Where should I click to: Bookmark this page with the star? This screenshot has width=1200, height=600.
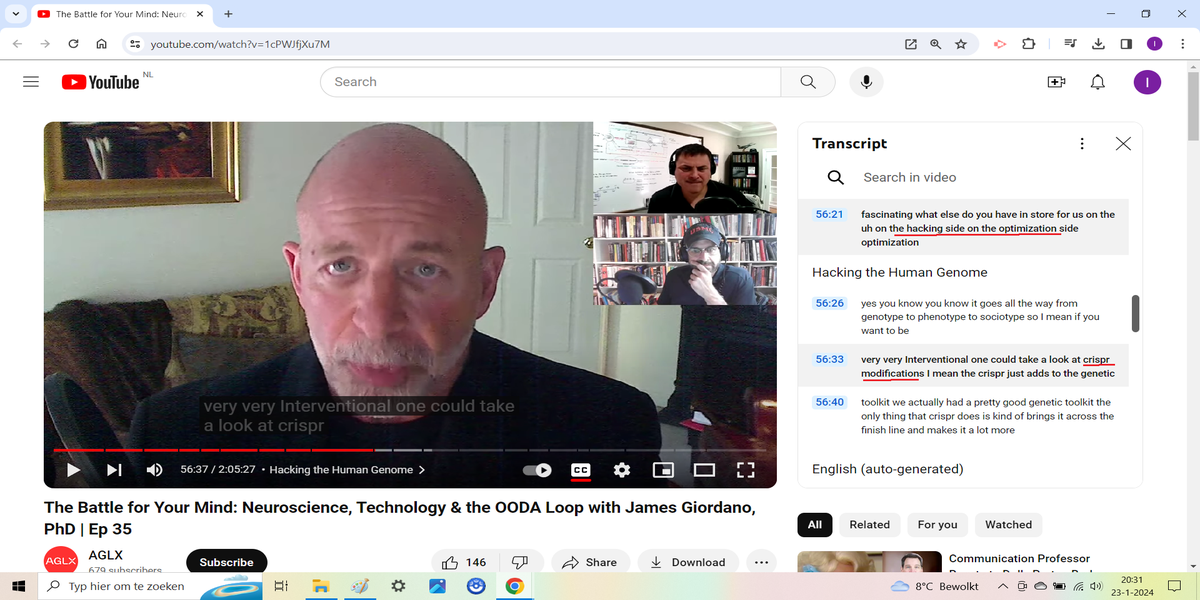coord(961,44)
